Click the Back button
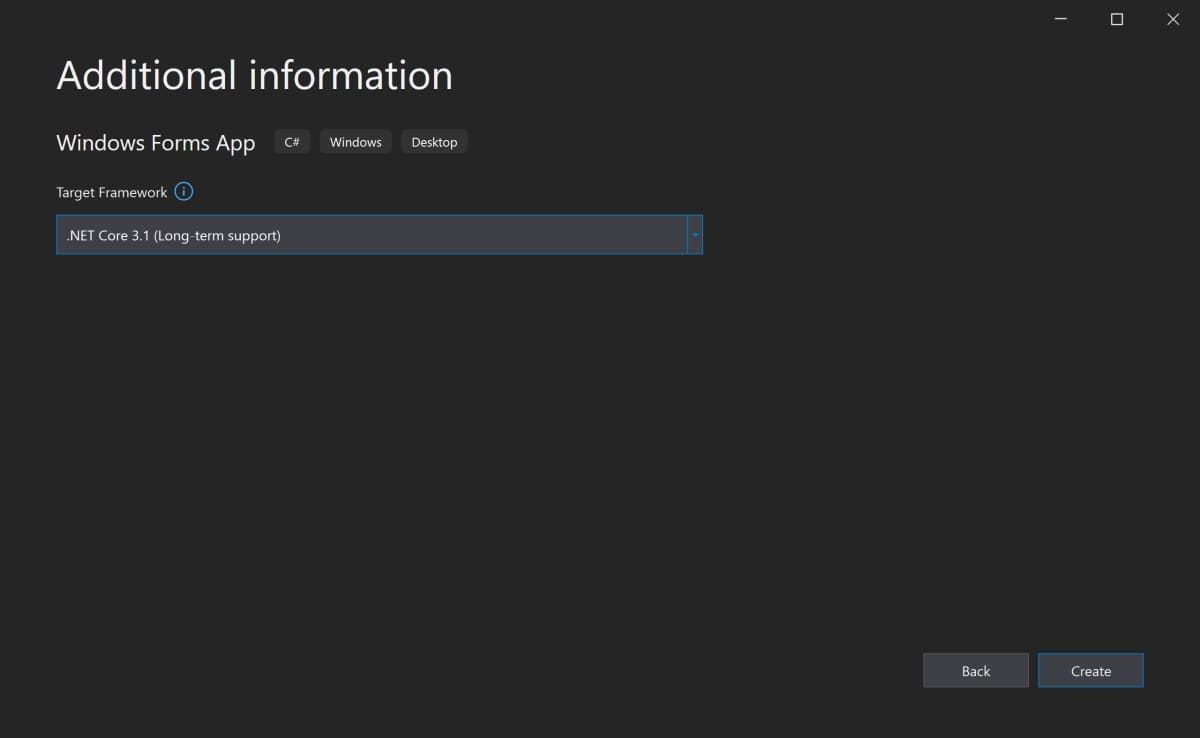Image resolution: width=1200 pixels, height=738 pixels. (975, 670)
